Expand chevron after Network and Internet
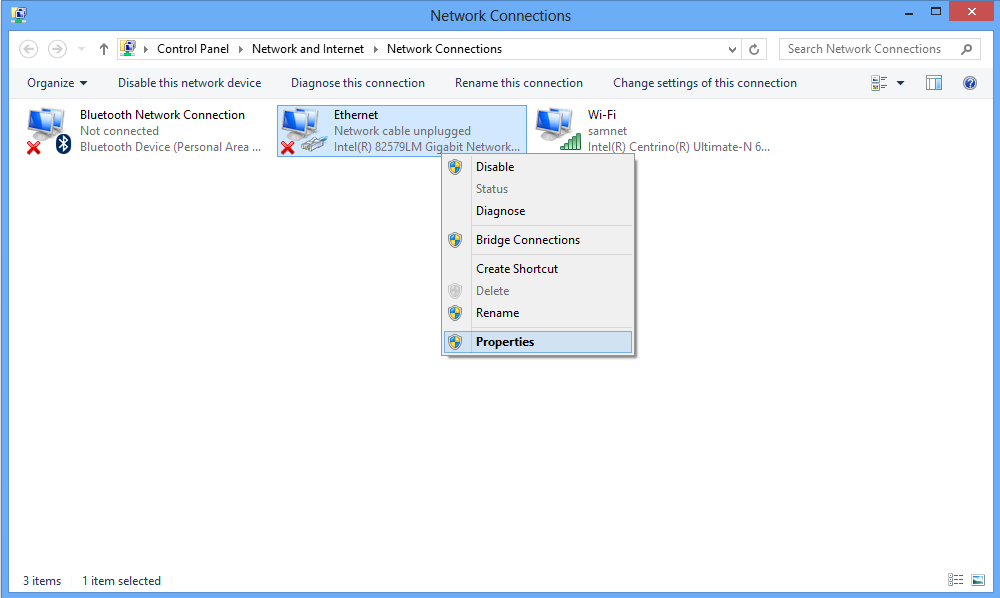The height and width of the screenshot is (598, 1000). (376, 49)
